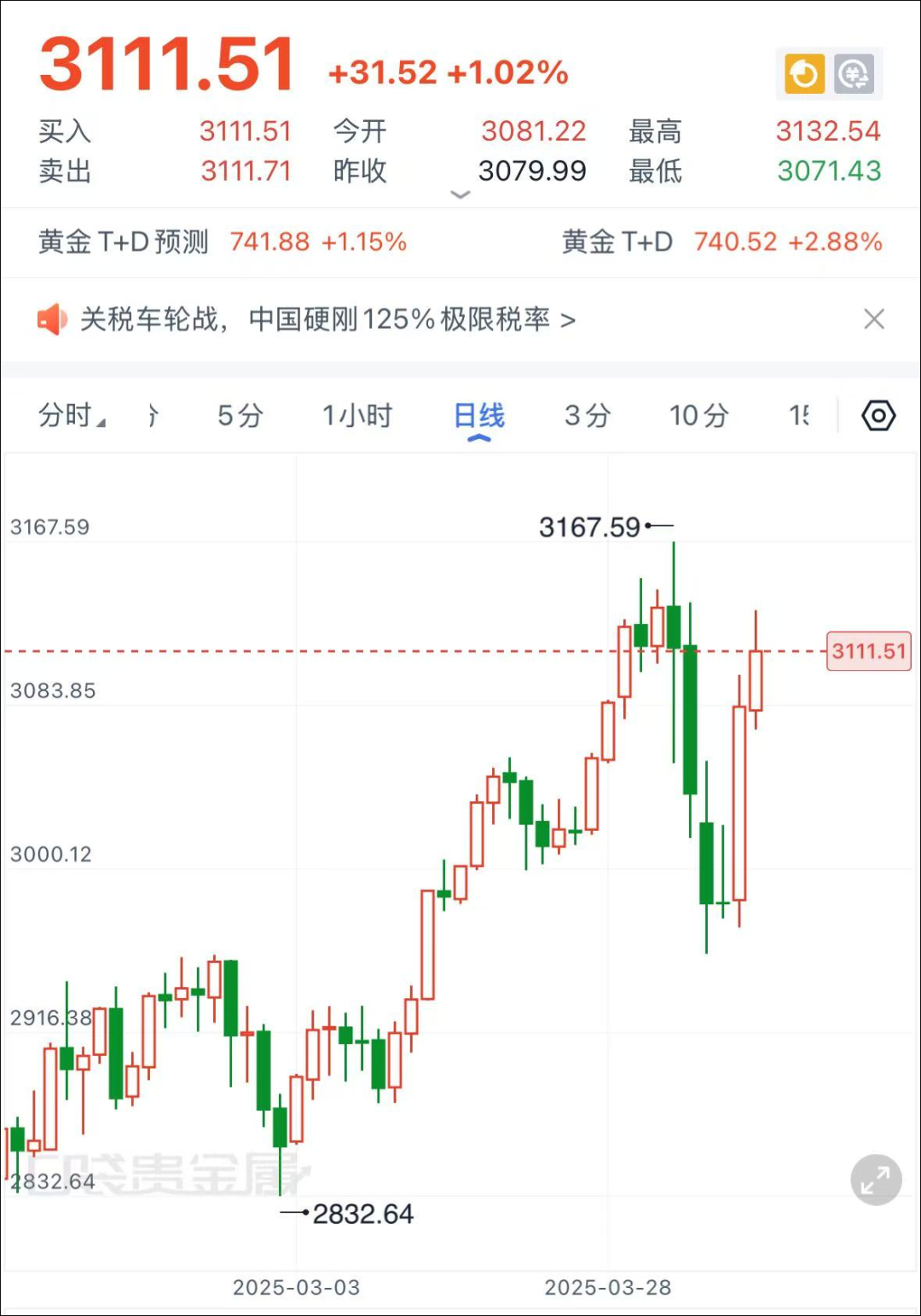
Task: Select the 日线 daily chart tab
Action: (479, 415)
